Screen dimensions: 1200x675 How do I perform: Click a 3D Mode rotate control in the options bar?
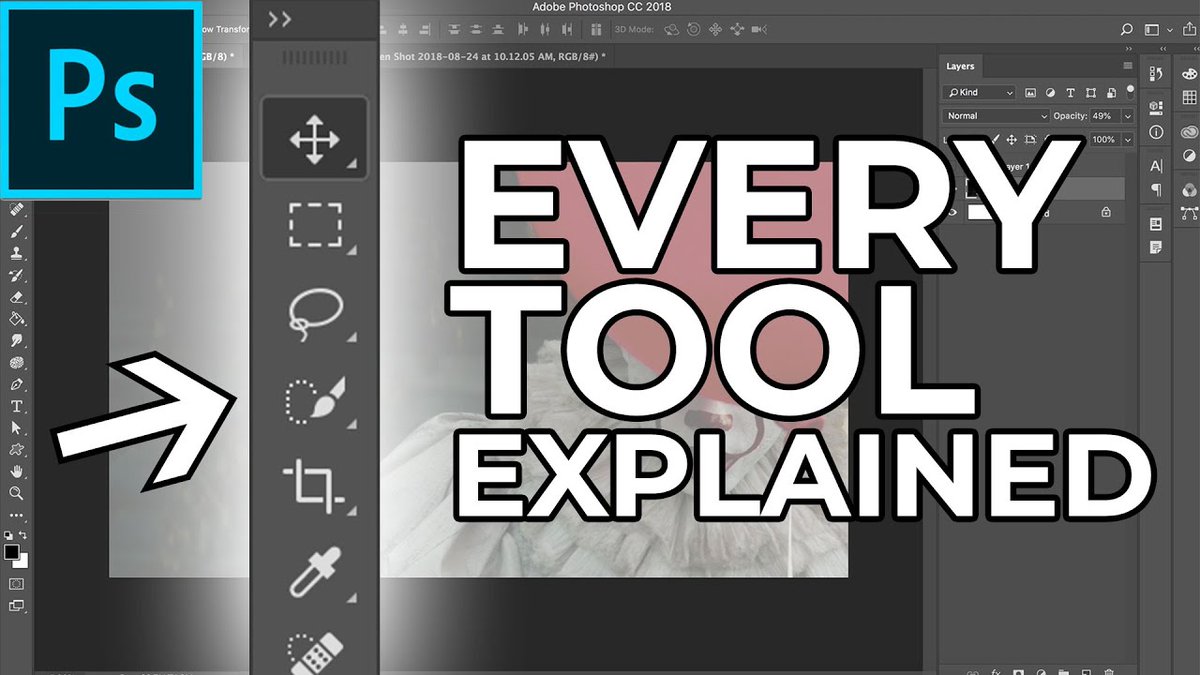click(672, 29)
